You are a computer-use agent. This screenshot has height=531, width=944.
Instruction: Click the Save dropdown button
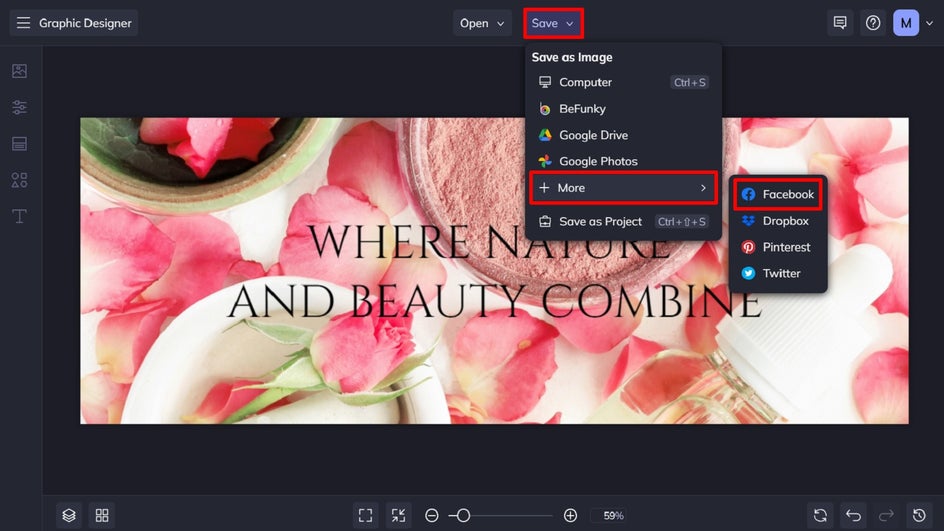(553, 23)
